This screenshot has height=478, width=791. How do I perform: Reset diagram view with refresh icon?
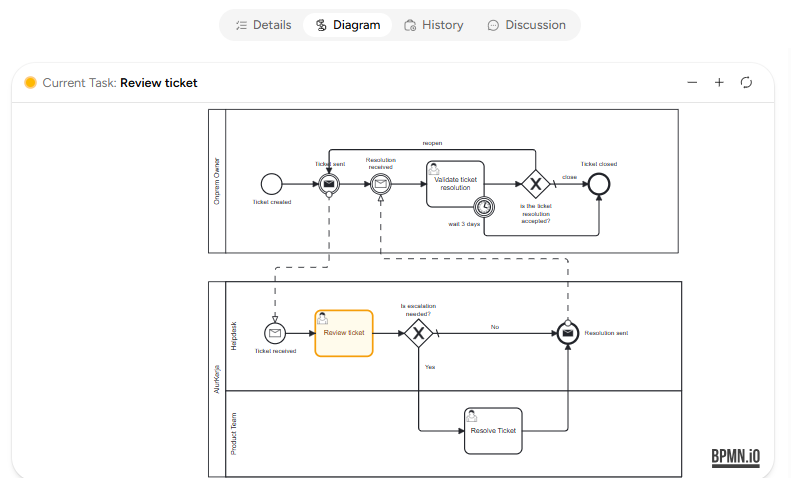[x=747, y=83]
